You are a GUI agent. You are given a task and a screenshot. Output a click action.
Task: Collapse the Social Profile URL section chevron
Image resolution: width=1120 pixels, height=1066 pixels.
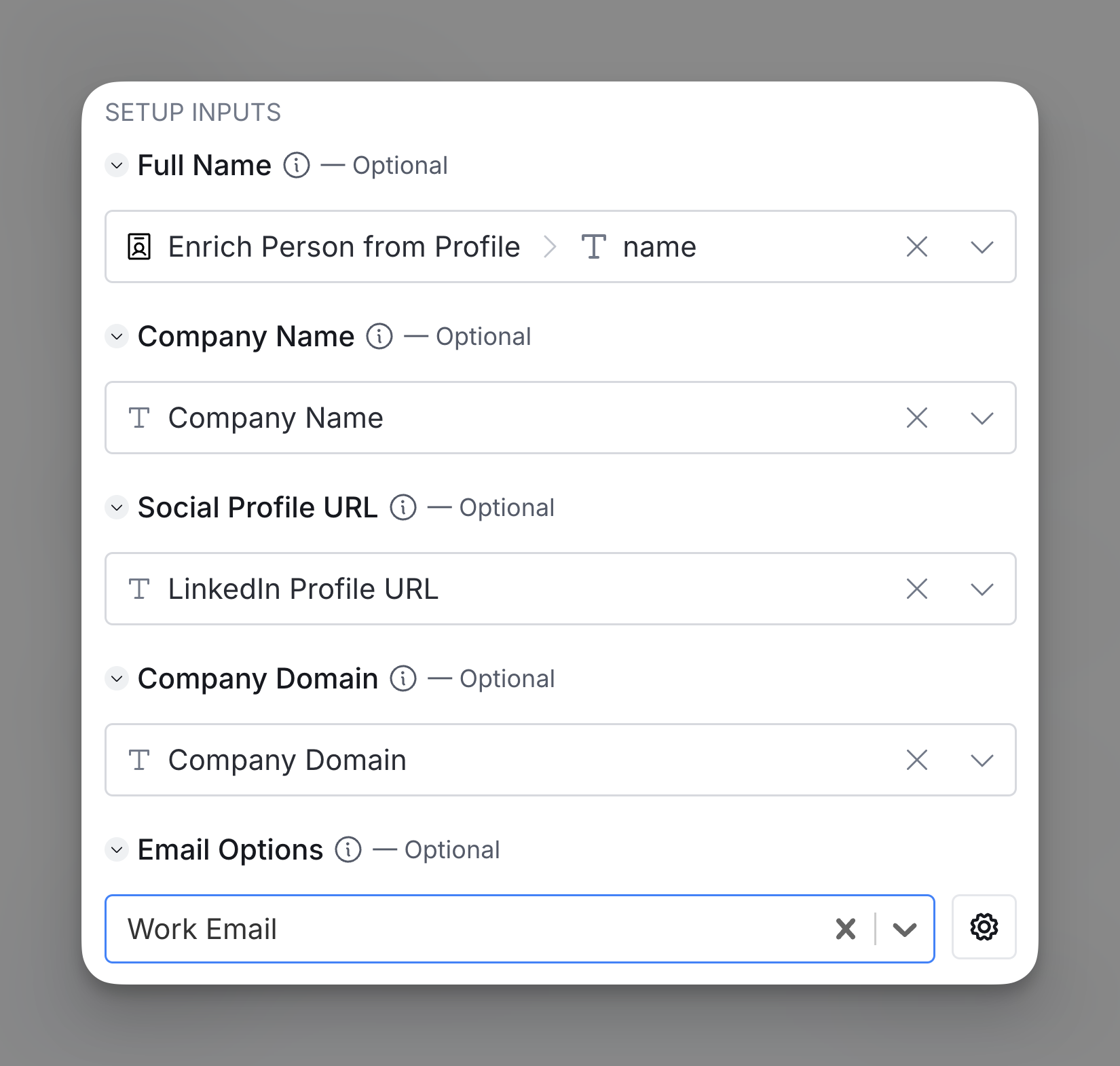(x=117, y=507)
